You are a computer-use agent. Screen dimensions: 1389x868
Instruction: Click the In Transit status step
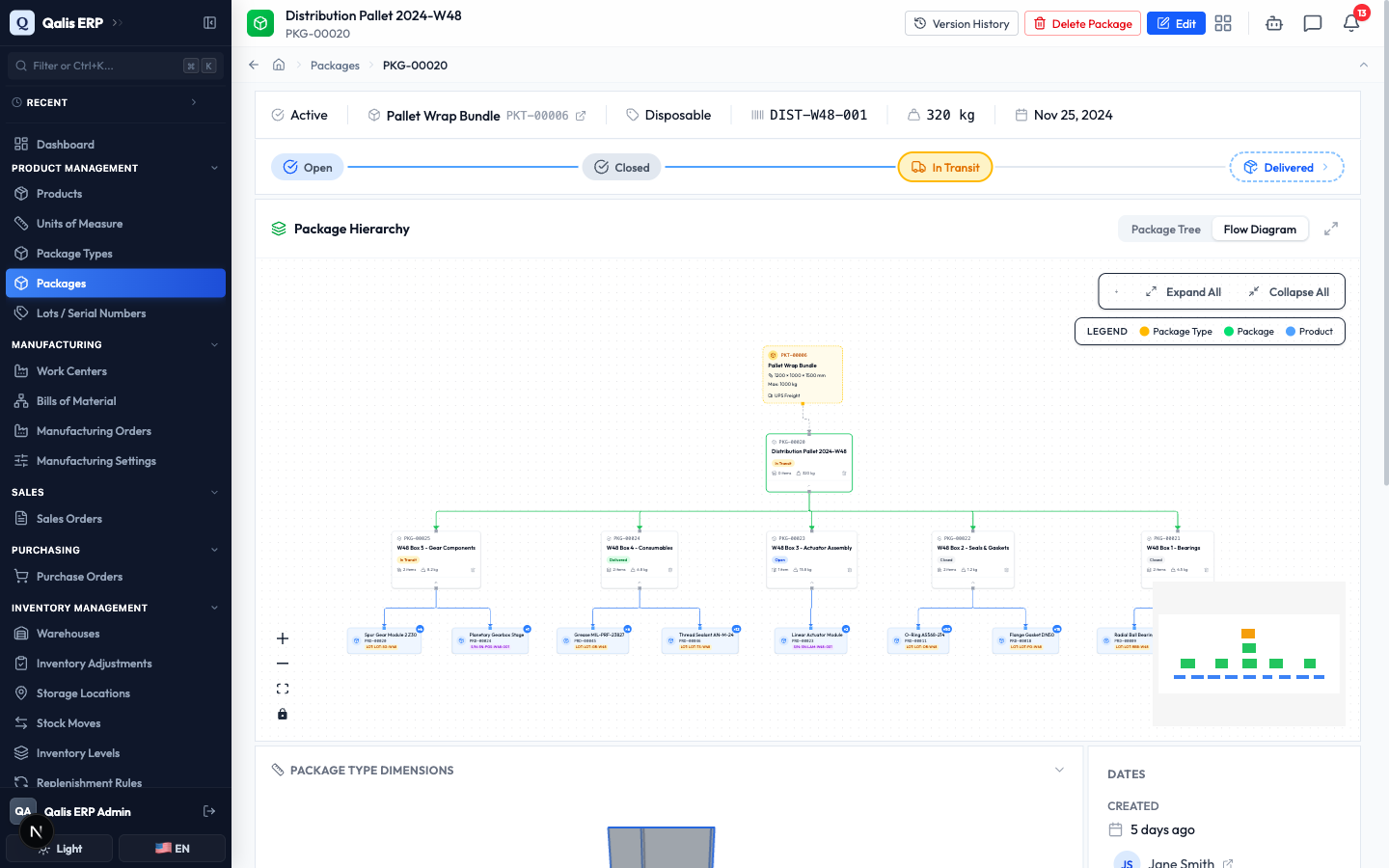(x=945, y=167)
